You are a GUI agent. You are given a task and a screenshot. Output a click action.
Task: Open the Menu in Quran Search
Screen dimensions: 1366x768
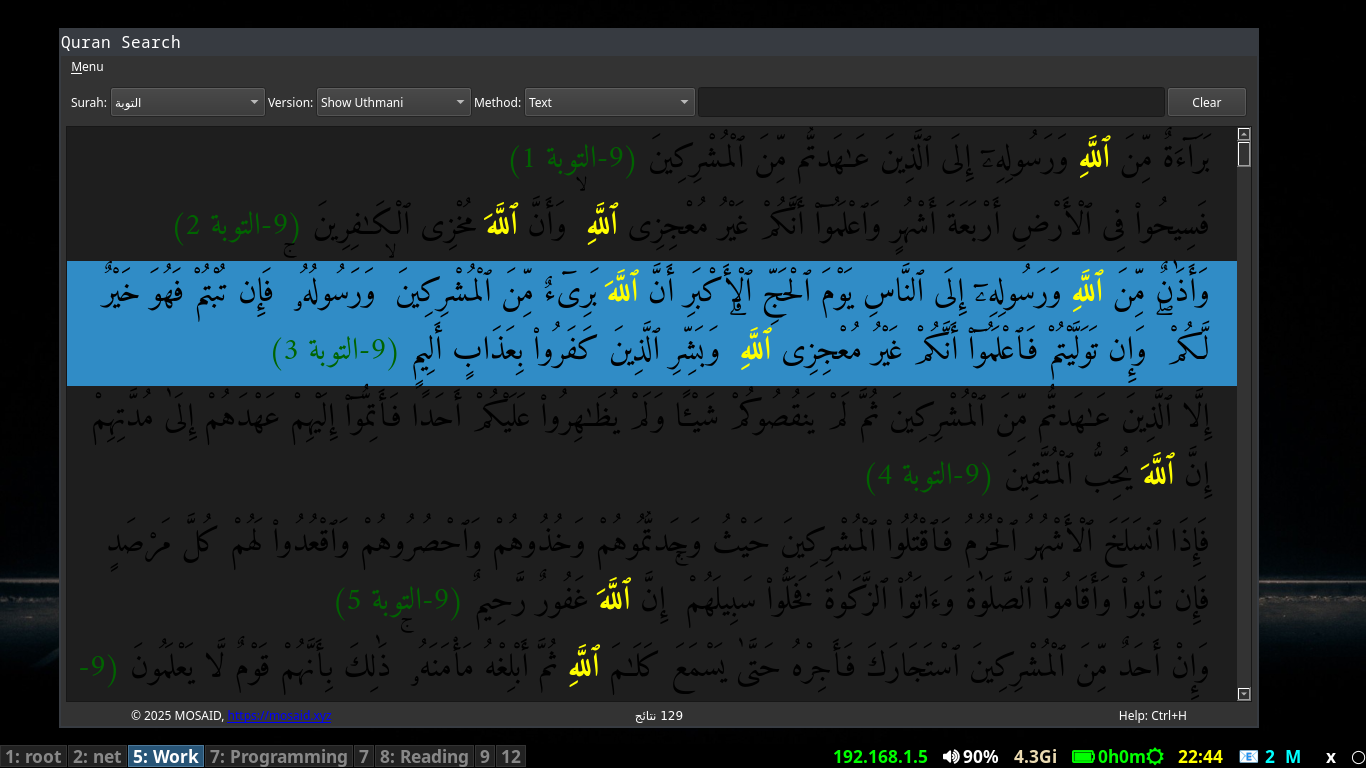(87, 66)
